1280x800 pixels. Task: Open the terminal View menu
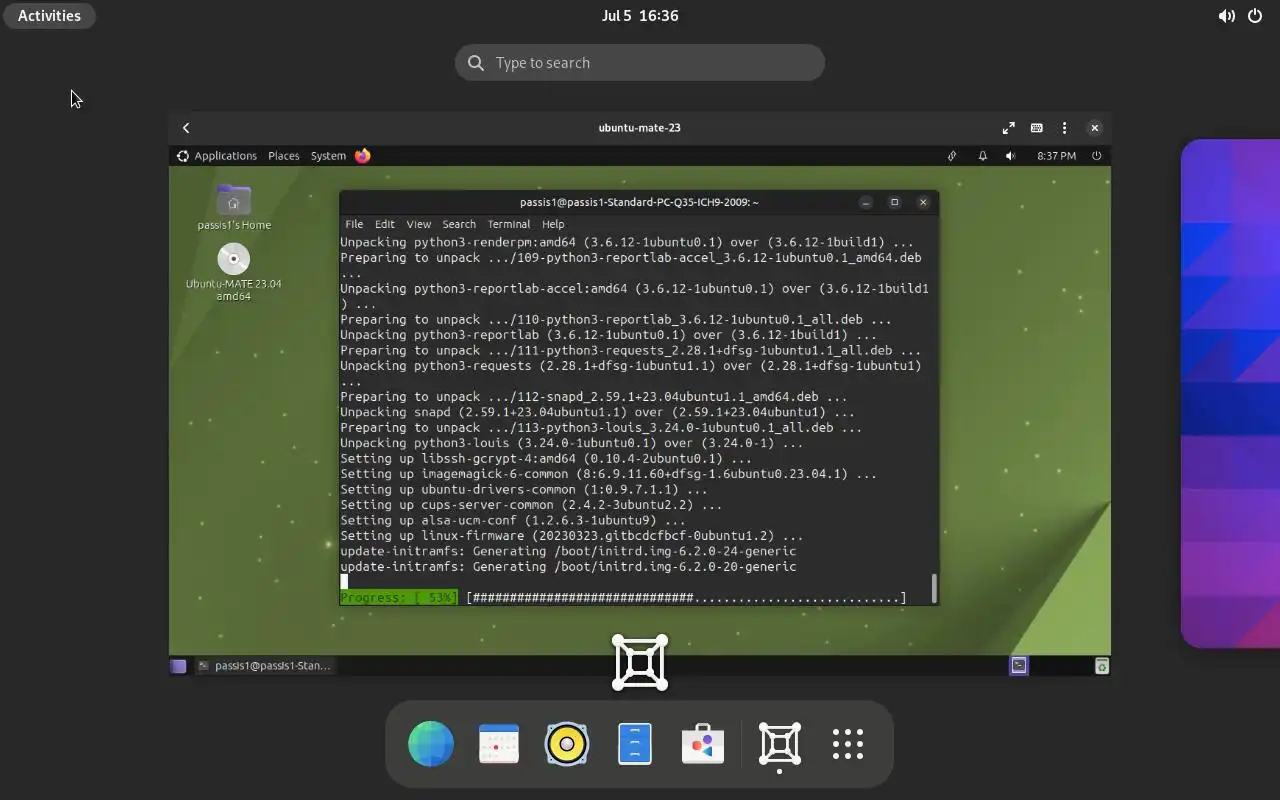pyautogui.click(x=419, y=224)
